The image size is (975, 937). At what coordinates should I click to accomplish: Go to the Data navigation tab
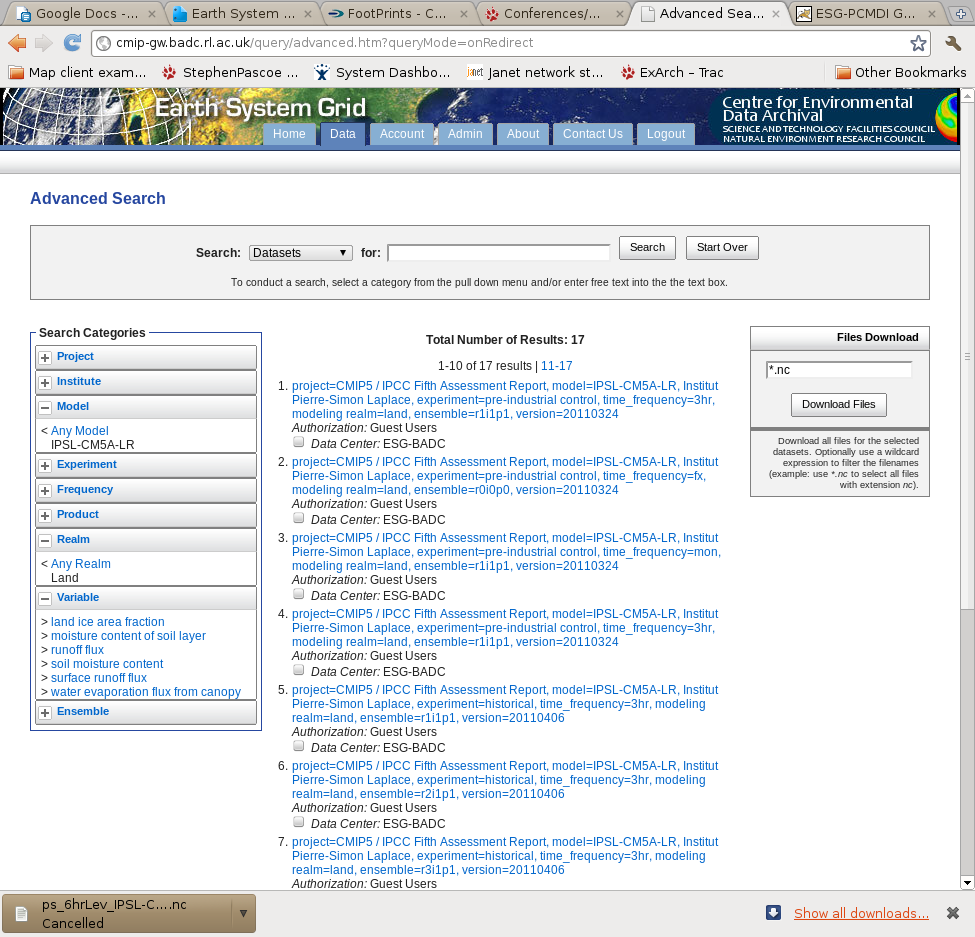pyautogui.click(x=343, y=134)
